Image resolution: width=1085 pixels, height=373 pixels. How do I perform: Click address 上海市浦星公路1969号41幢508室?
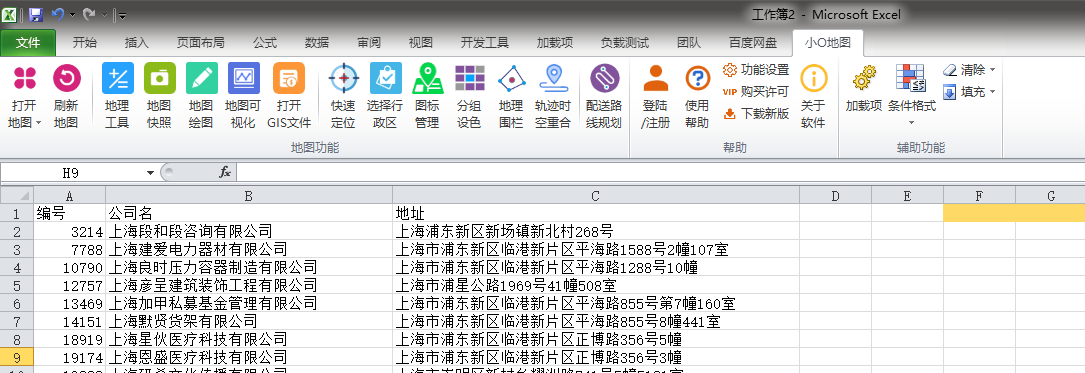[x=596, y=285]
